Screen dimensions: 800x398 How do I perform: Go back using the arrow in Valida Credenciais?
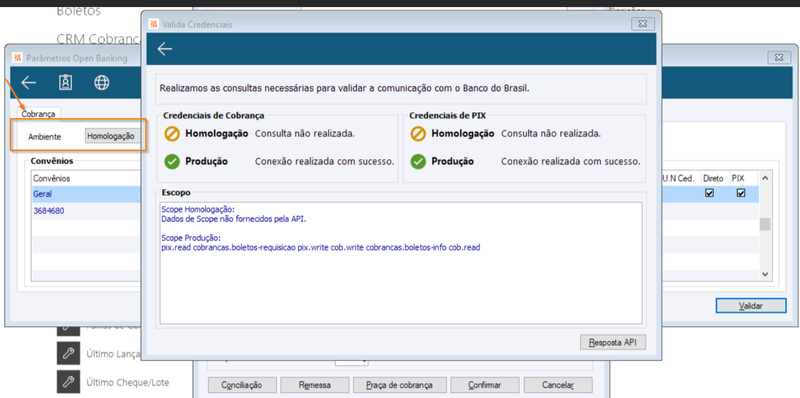(x=165, y=49)
